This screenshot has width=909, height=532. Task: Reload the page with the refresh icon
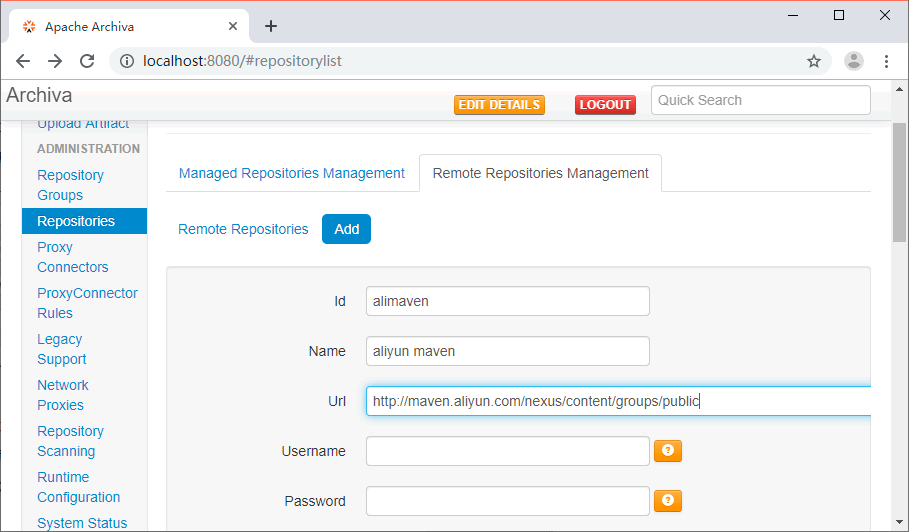(x=87, y=61)
